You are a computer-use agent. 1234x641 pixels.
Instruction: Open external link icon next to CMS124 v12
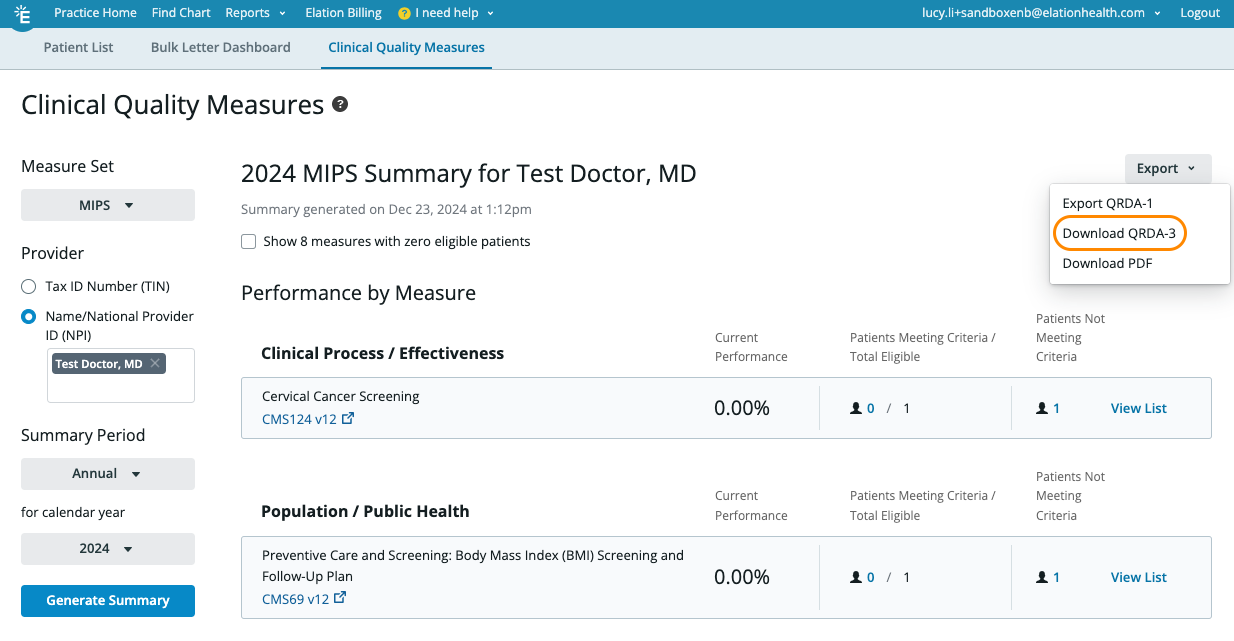(x=348, y=418)
